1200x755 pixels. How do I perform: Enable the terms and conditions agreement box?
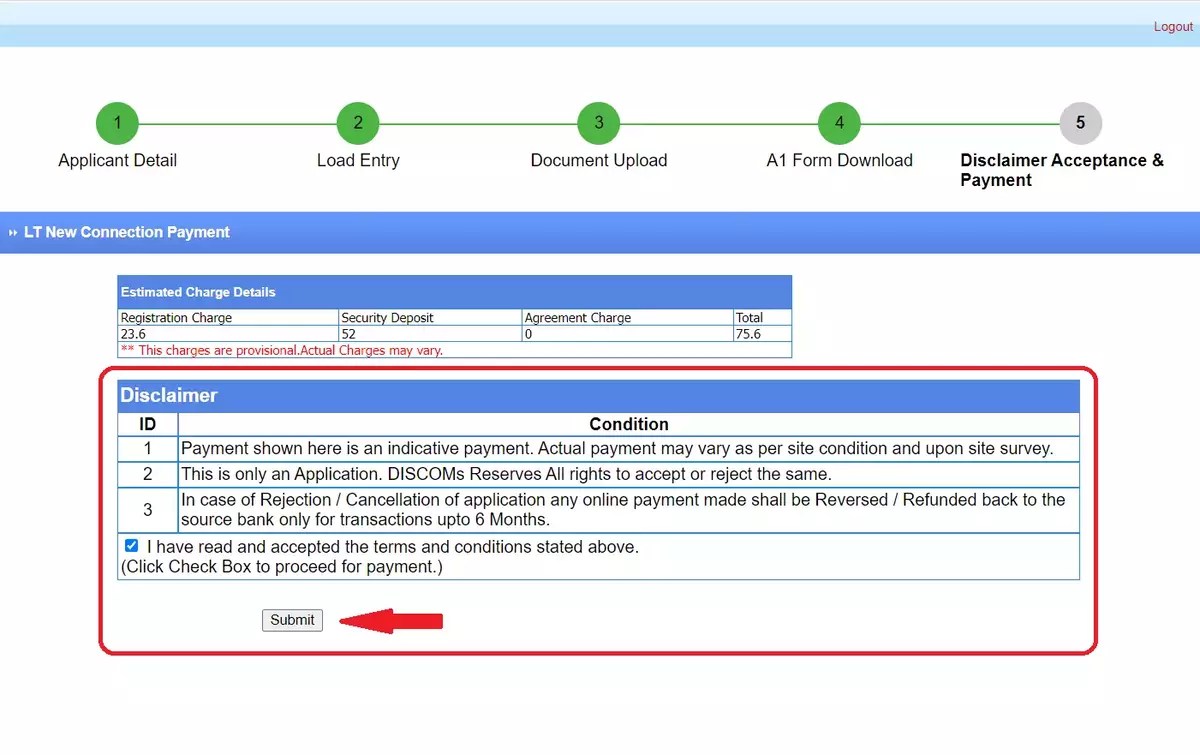tap(131, 545)
